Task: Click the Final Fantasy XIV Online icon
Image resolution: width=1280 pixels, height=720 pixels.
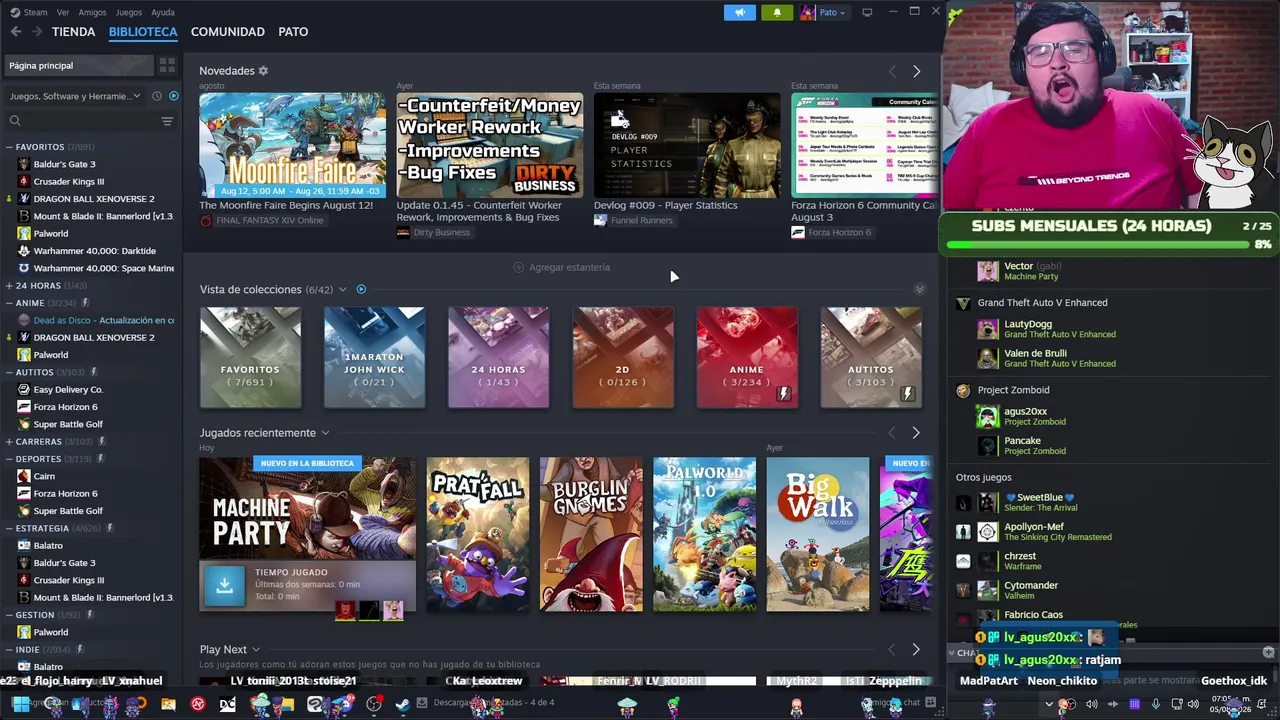Action: click(205, 220)
